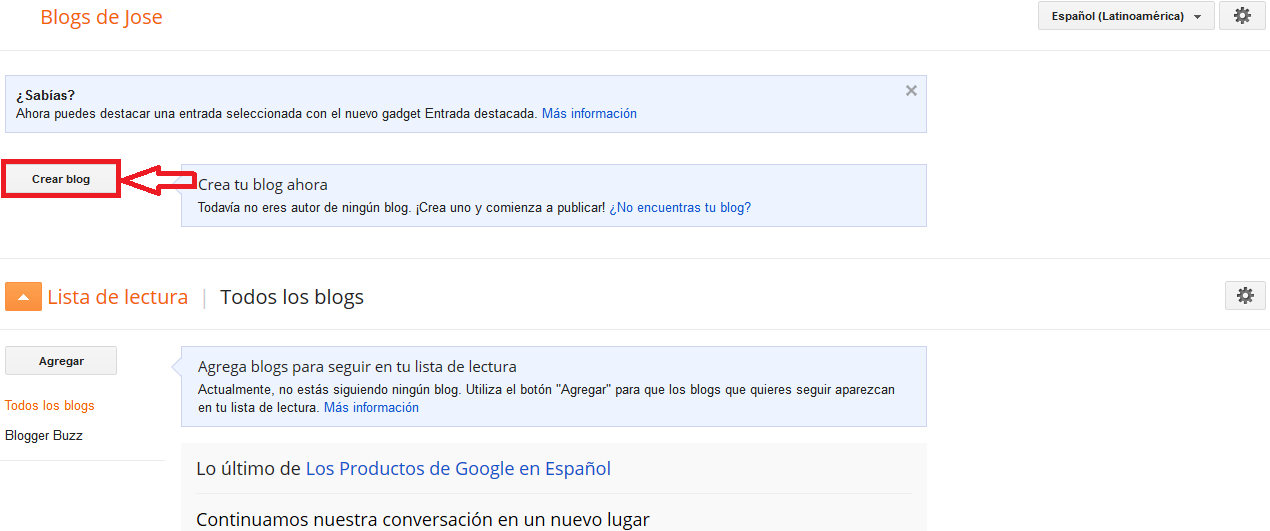Select the Lista de lectura tab
The image size is (1270, 531).
[x=117, y=297]
